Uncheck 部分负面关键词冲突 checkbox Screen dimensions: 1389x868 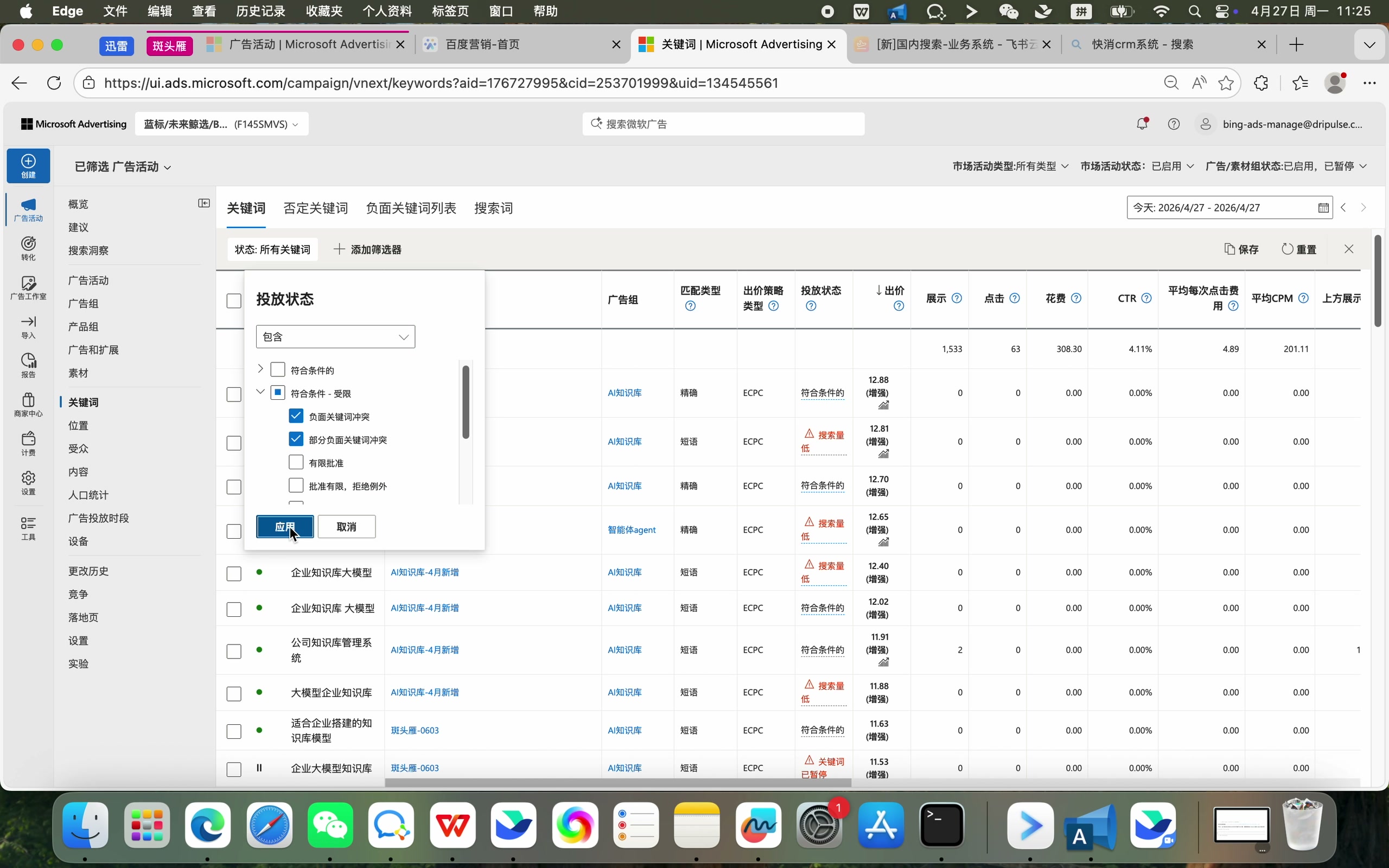pyautogui.click(x=296, y=438)
